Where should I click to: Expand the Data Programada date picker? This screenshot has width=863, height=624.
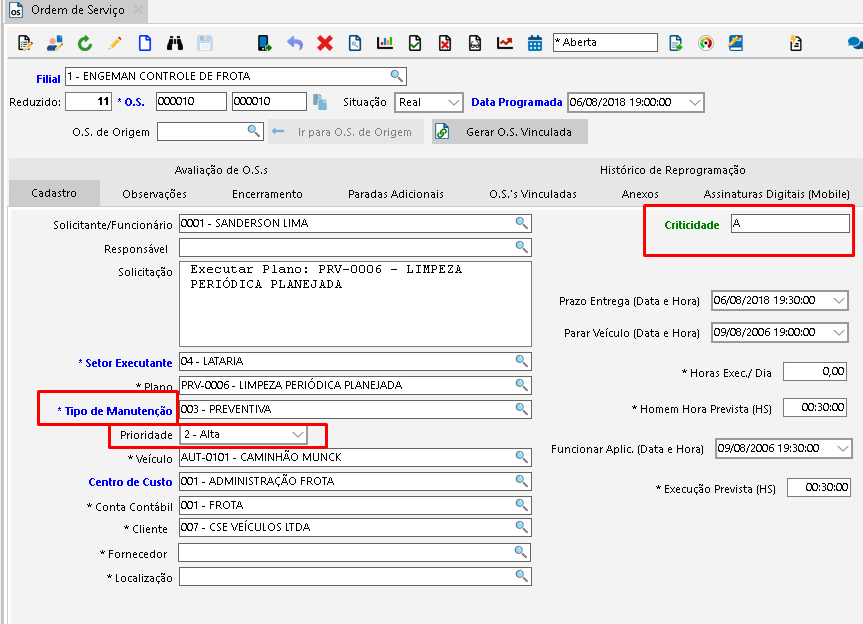click(x=695, y=102)
